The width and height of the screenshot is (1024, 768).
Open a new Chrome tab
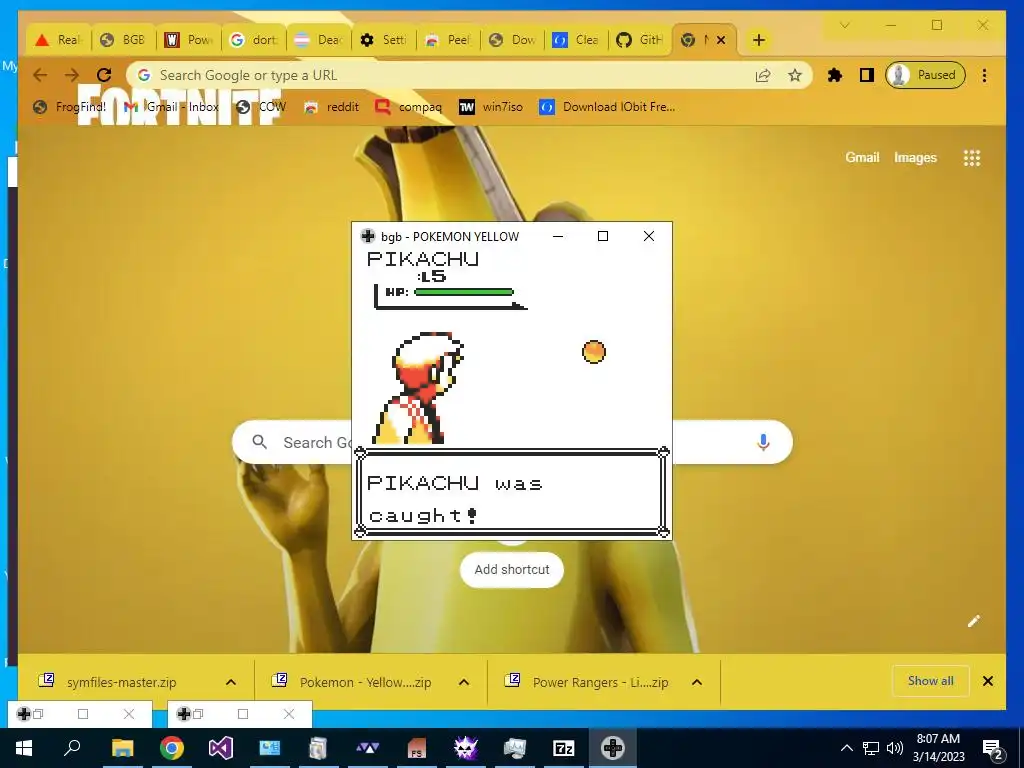[x=758, y=40]
